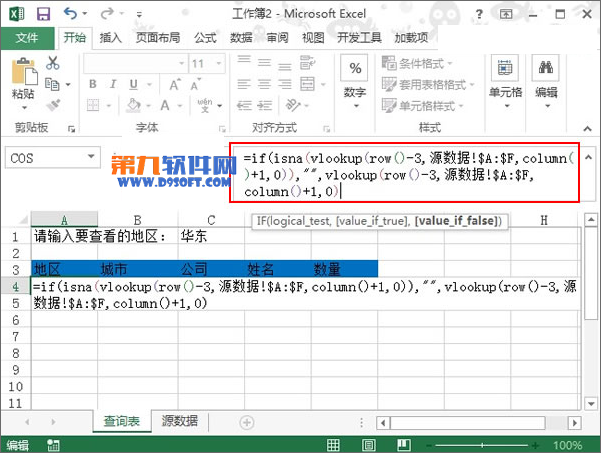Viewport: 601px width, 453px height.
Task: Select the 查询表 sheet tab
Action: [x=122, y=421]
